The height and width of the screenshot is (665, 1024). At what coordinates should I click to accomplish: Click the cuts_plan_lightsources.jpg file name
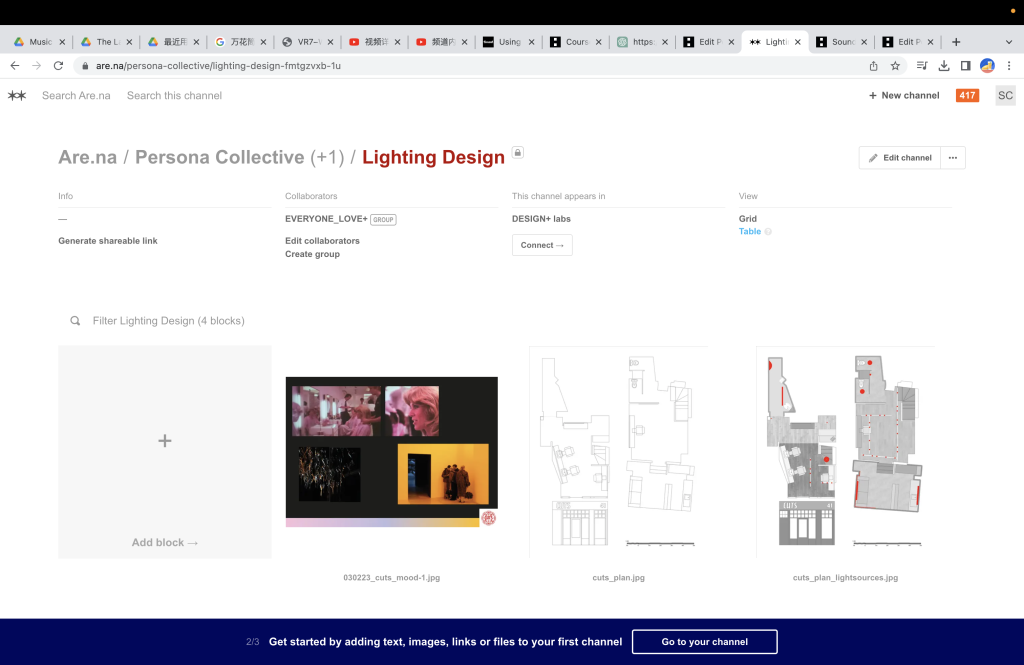point(846,577)
